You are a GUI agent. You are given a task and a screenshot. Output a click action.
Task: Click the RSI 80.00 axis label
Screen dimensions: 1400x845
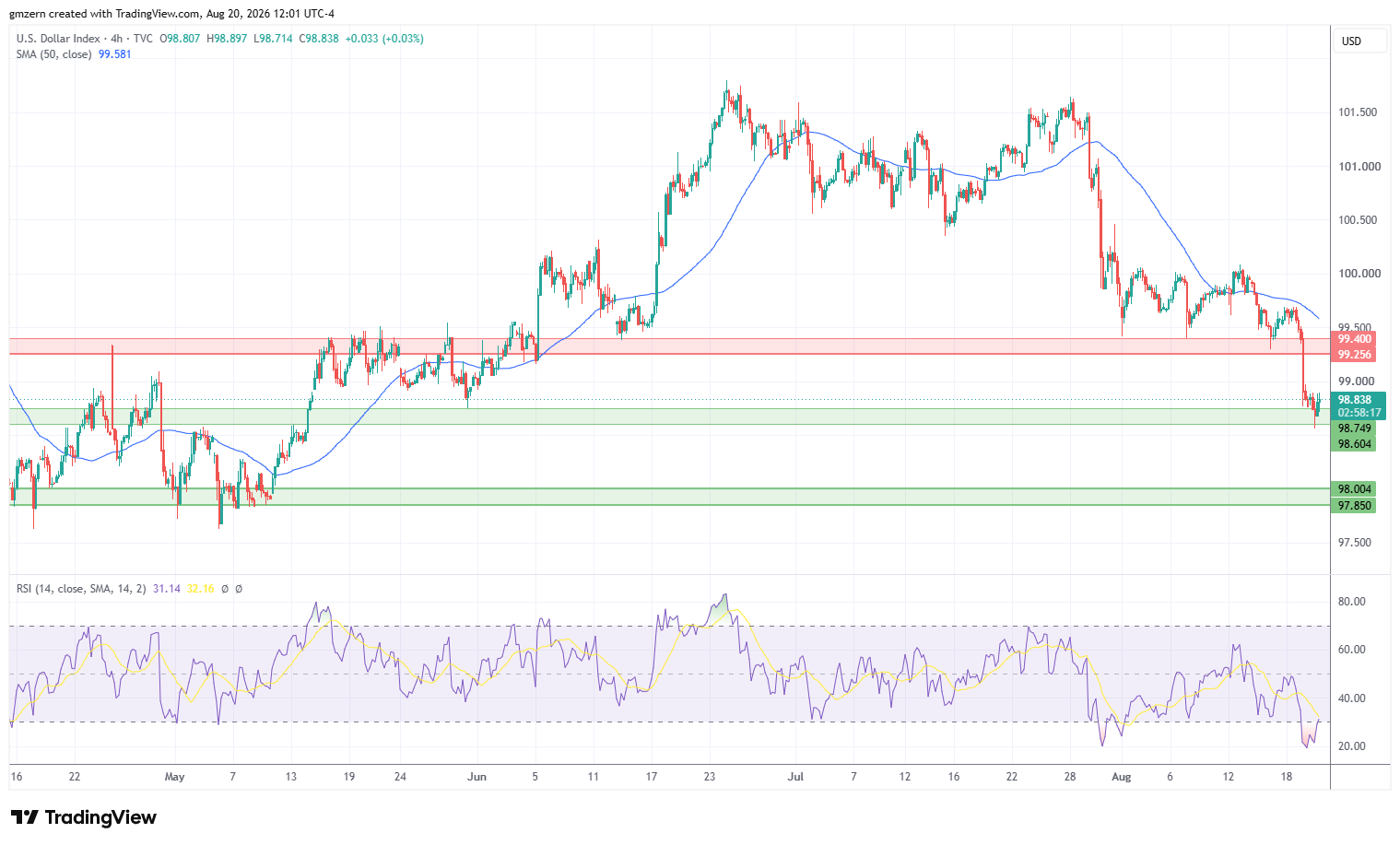1352,602
